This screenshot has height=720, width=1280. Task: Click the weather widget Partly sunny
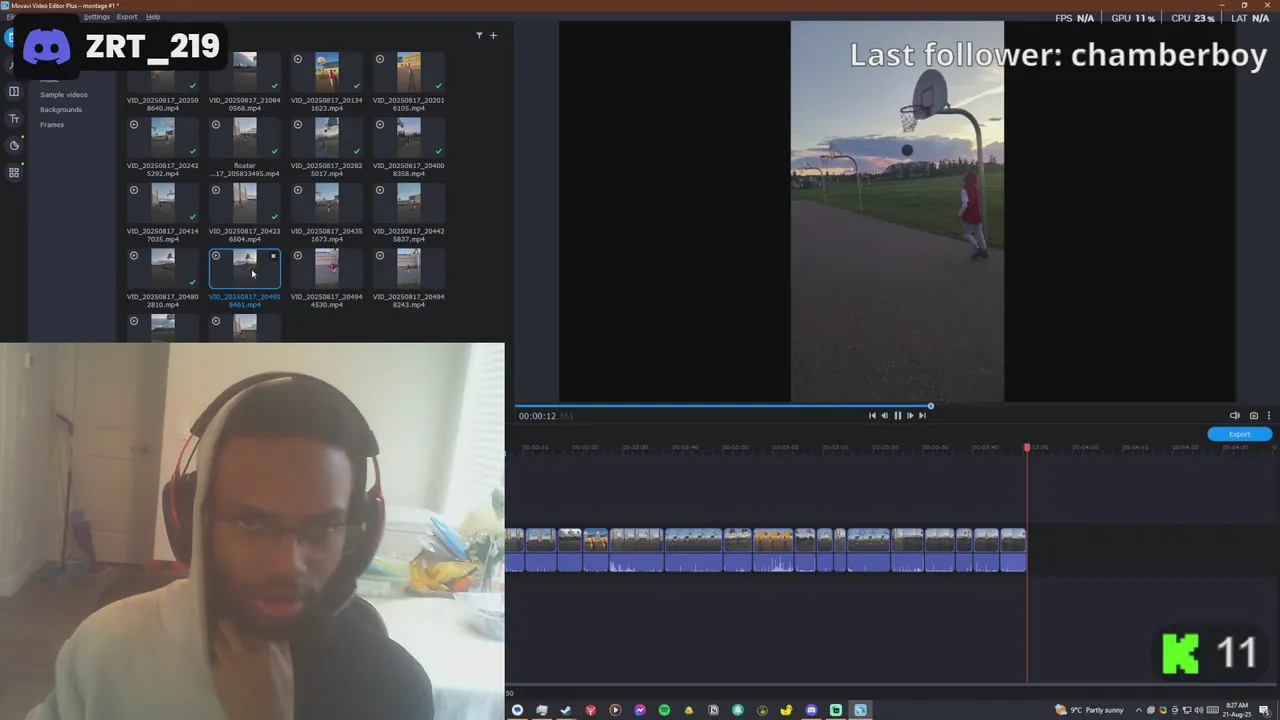1089,710
